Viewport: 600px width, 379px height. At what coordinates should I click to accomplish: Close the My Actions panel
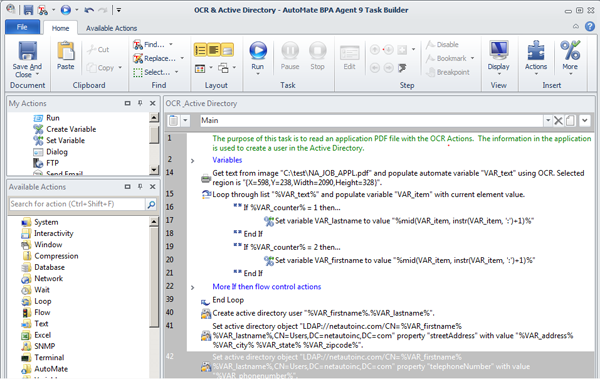pyautogui.click(x=152, y=103)
